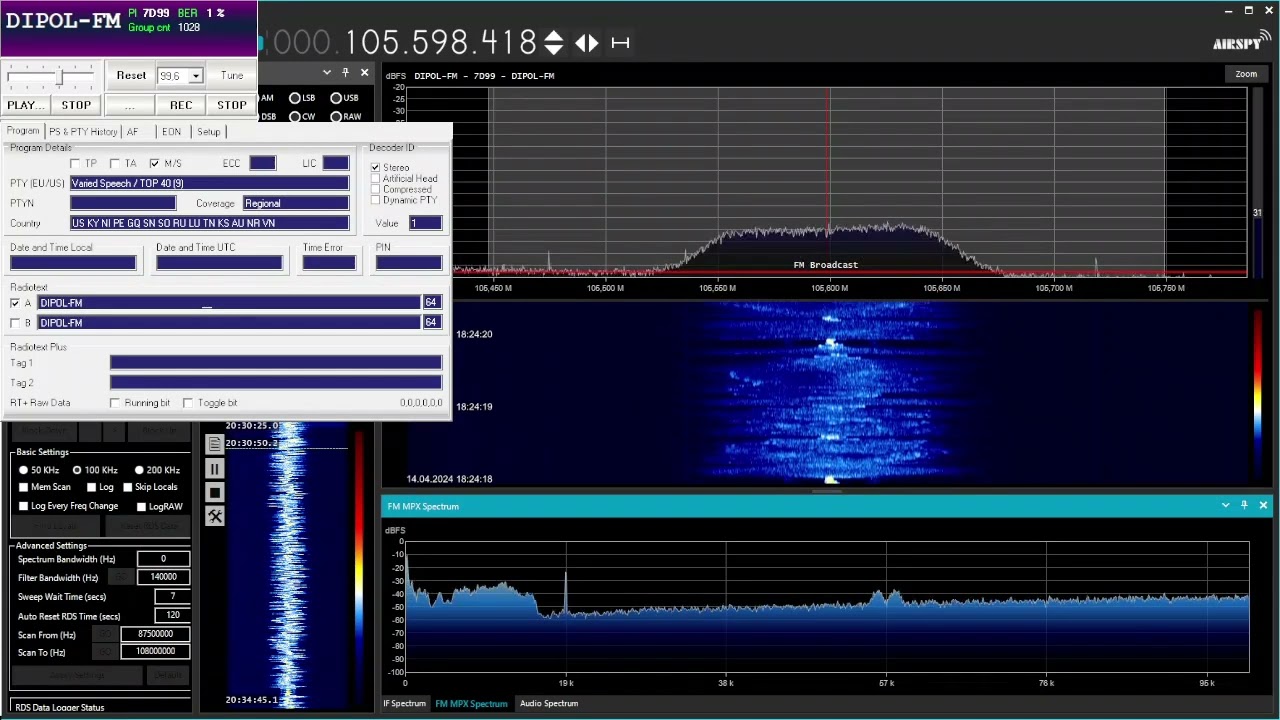Click the frequency up/down arrows icon
Viewport: 1280px width, 720px height.
553,42
